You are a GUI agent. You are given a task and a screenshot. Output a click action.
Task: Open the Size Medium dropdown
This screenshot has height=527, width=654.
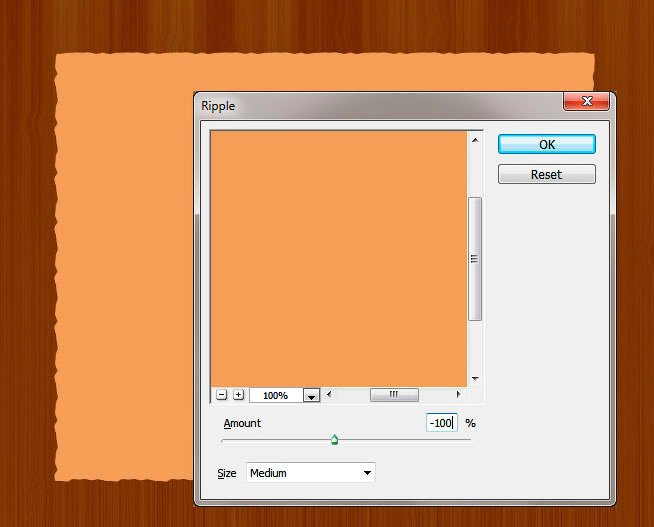click(x=311, y=473)
